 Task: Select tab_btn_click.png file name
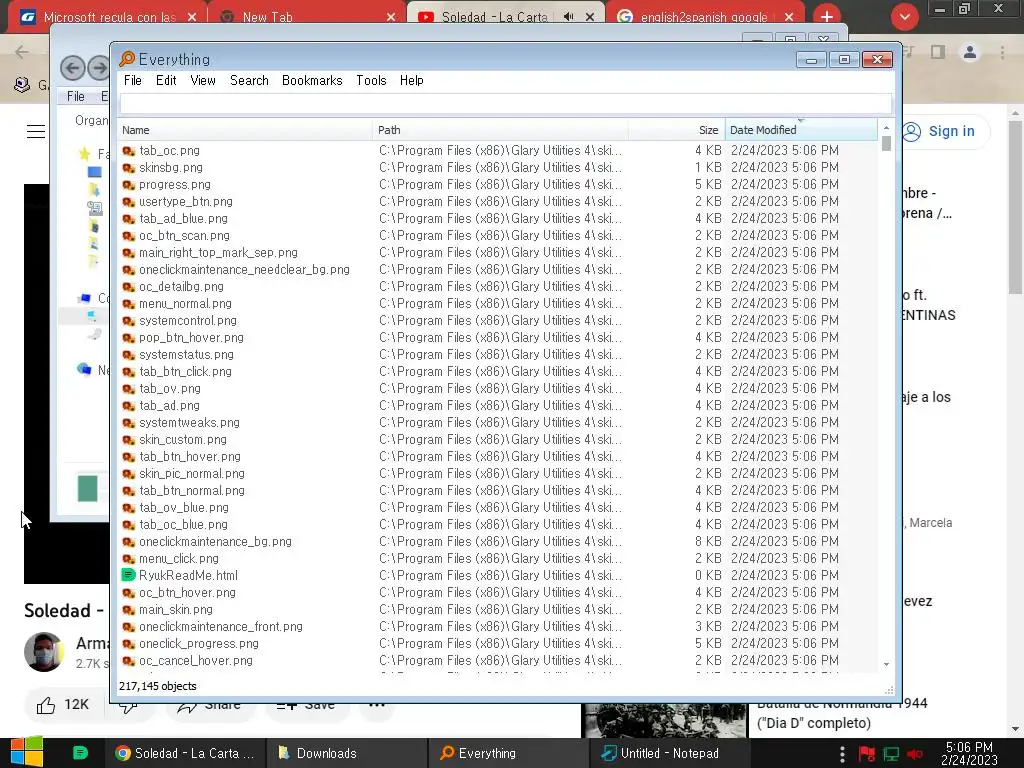point(185,372)
